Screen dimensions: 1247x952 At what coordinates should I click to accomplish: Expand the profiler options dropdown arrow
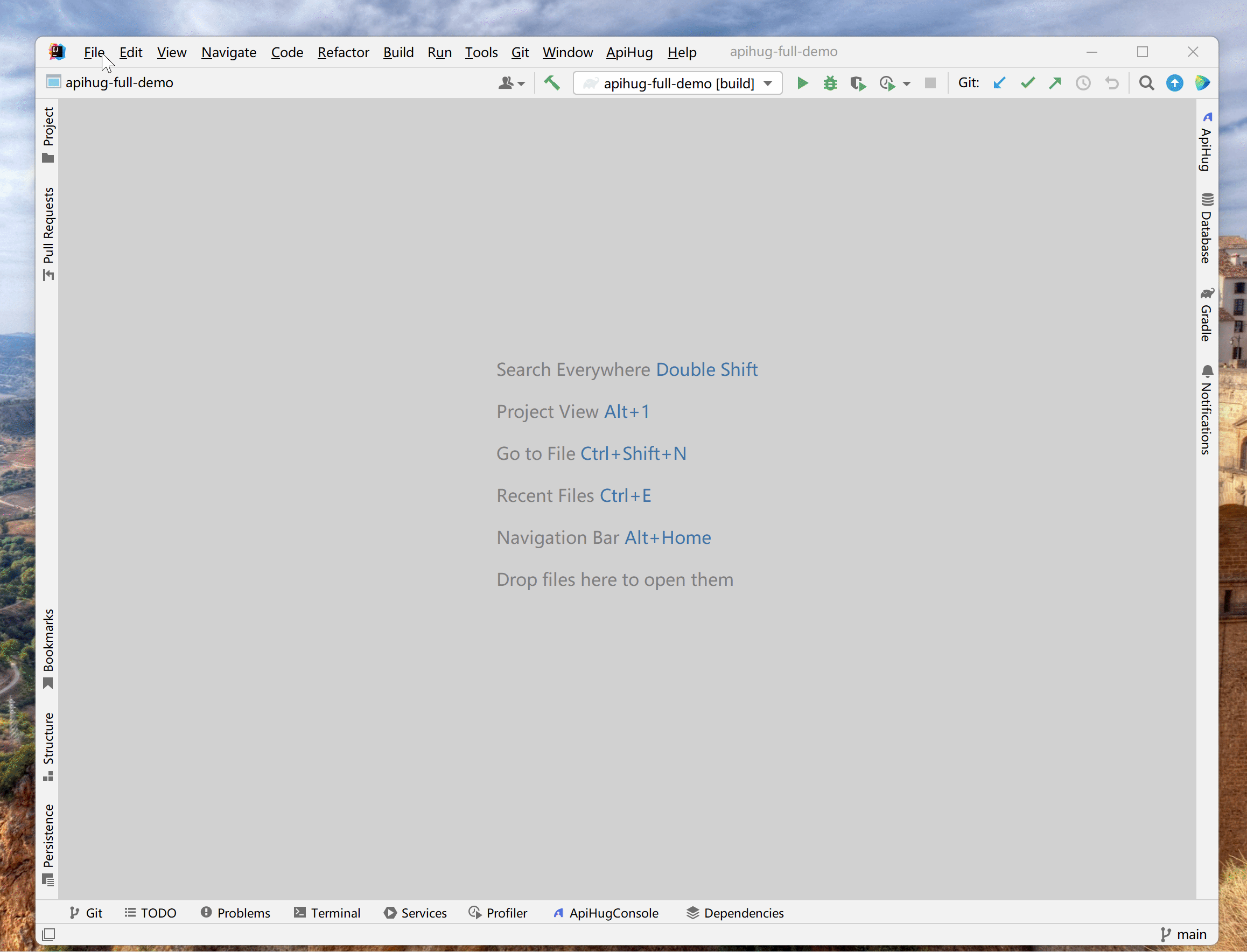pyautogui.click(x=908, y=83)
